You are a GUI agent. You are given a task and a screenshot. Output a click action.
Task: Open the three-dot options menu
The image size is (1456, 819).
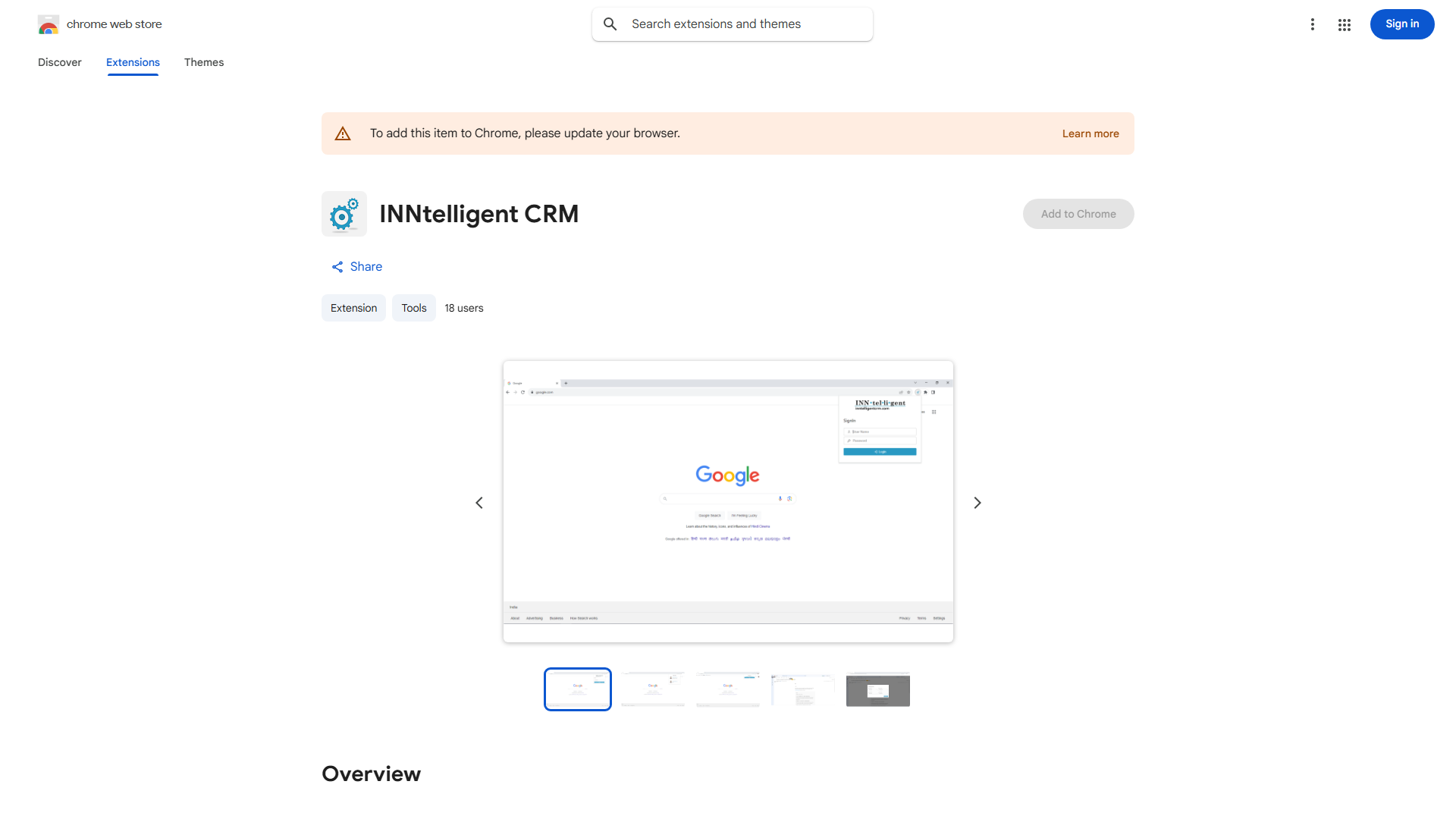tap(1313, 24)
